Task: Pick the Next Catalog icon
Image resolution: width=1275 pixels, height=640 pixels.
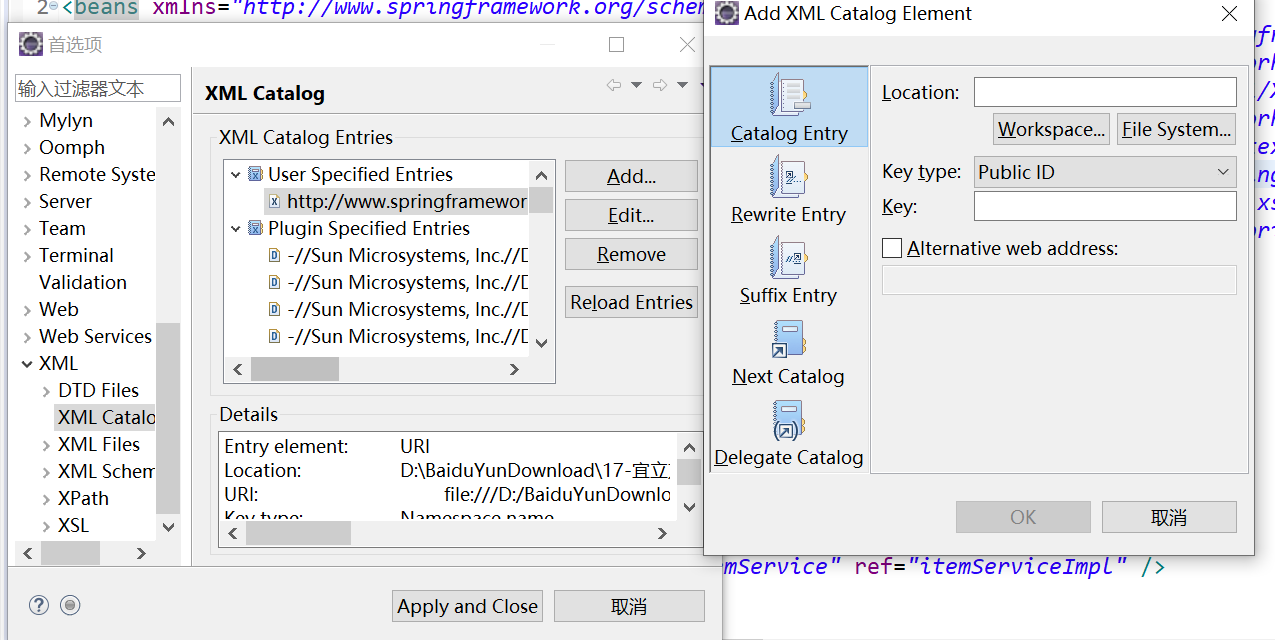Action: click(789, 340)
